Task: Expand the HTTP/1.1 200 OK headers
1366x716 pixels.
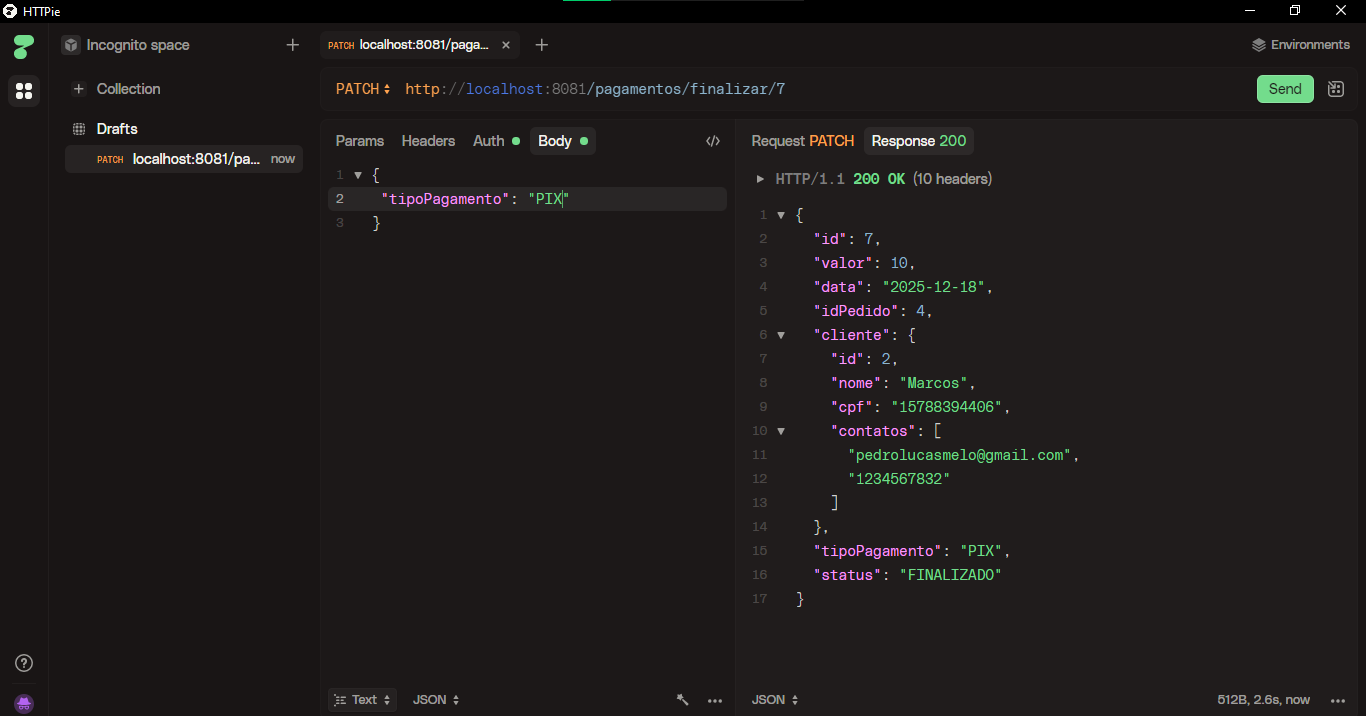Action: pos(760,179)
